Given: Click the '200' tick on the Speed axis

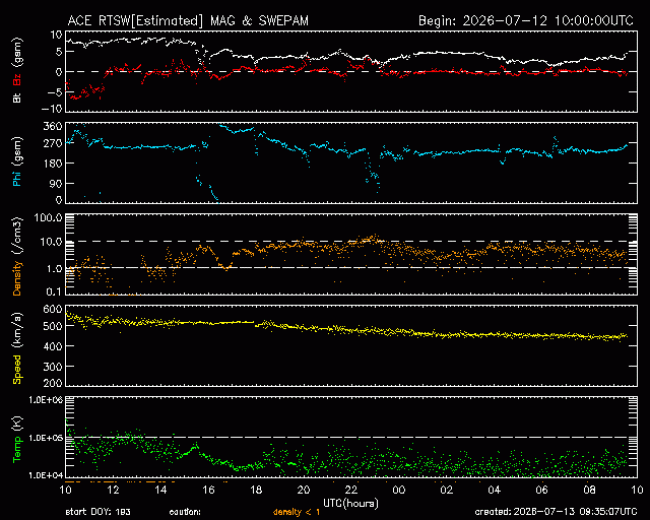Looking at the screenshot, I should point(53,383).
